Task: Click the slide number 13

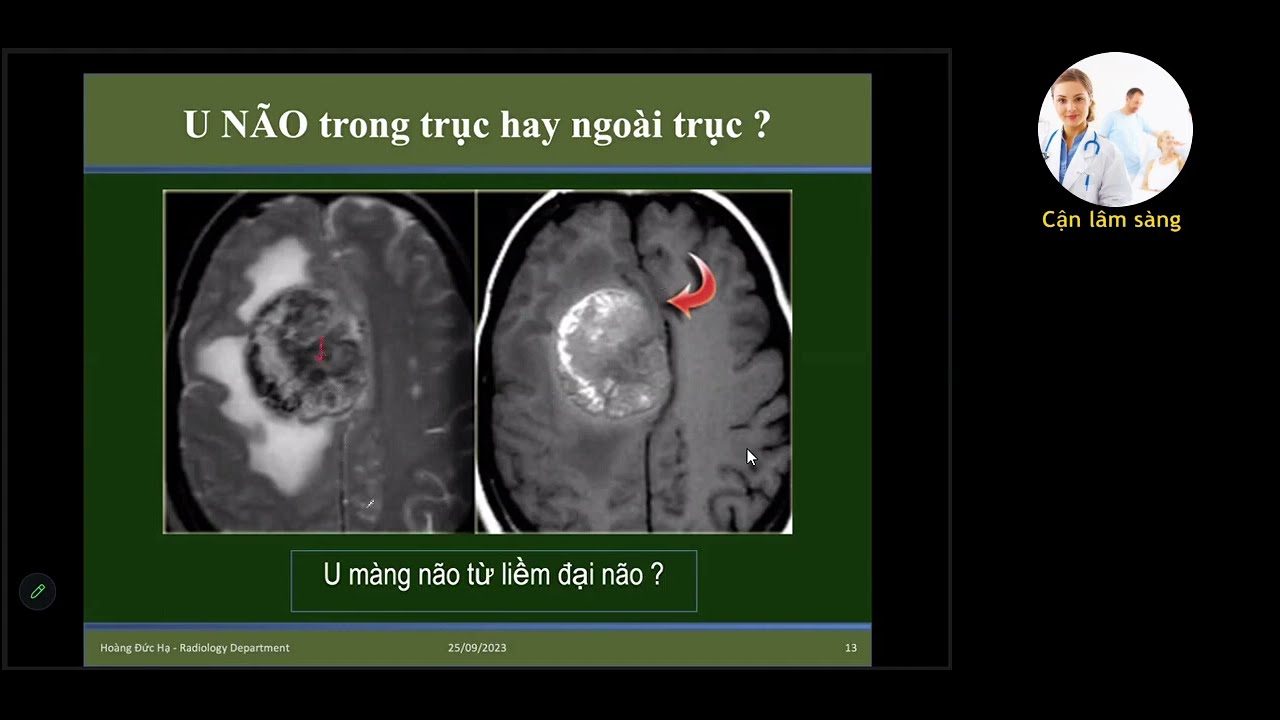Action: 851,648
